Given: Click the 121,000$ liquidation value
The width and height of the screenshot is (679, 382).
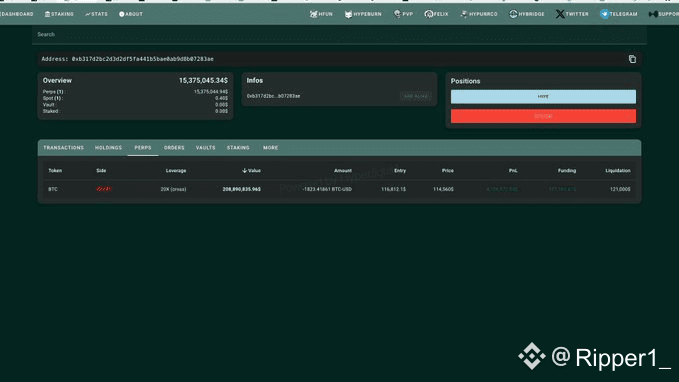Looking at the screenshot, I should (x=620, y=189).
